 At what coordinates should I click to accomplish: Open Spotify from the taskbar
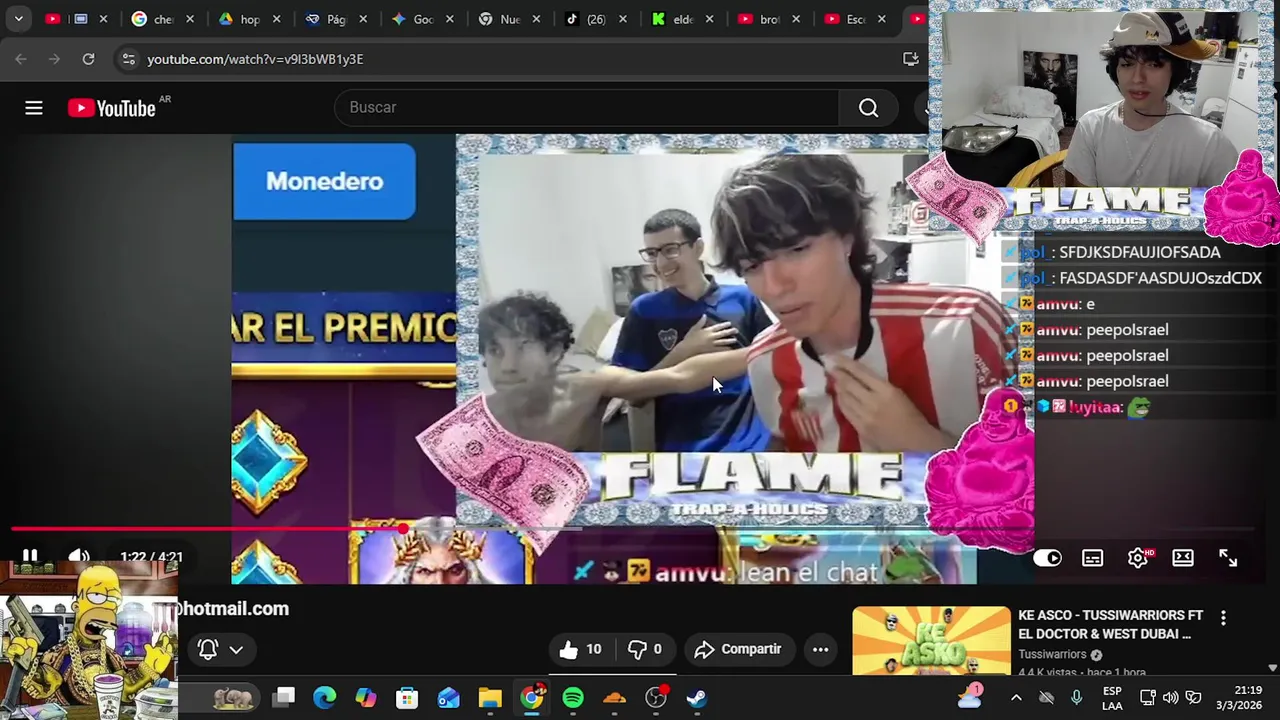(x=573, y=698)
